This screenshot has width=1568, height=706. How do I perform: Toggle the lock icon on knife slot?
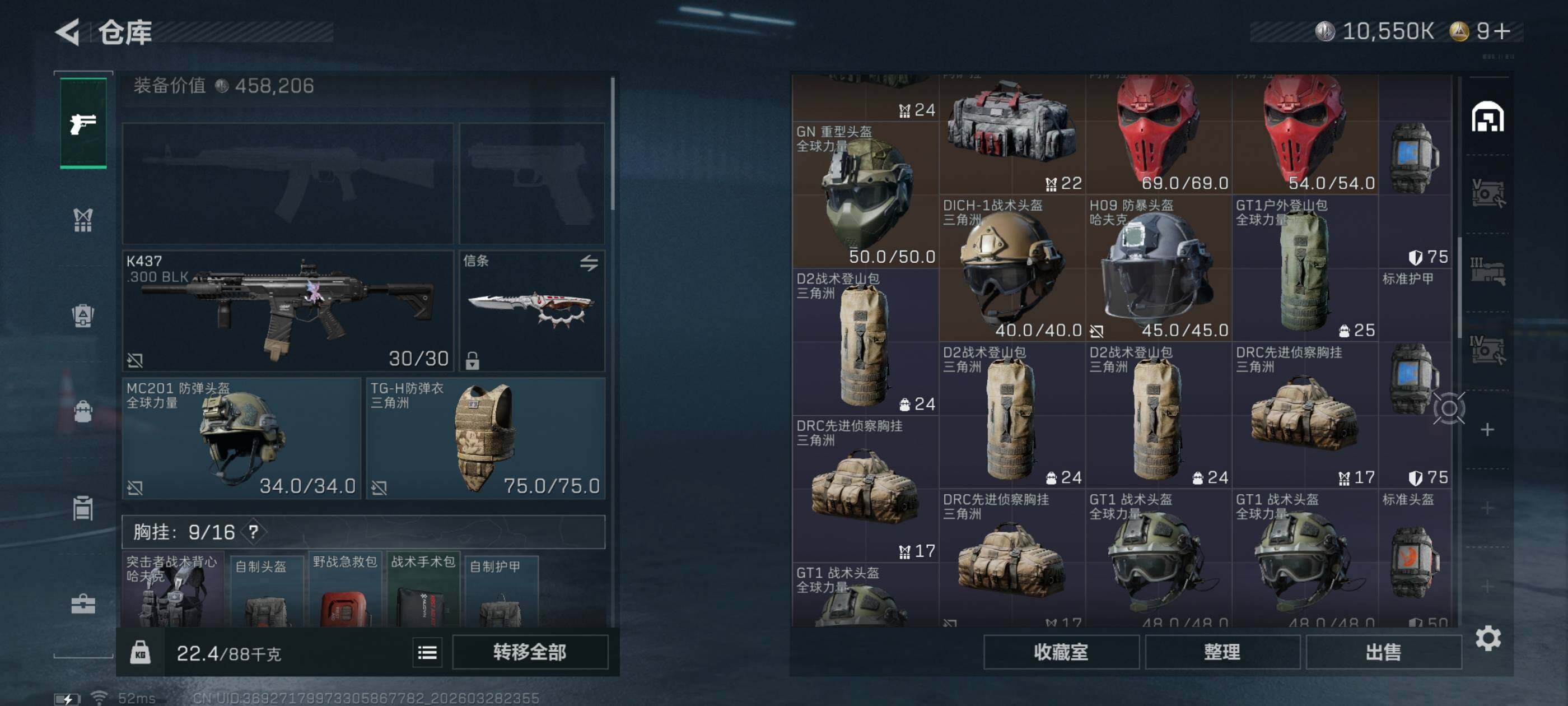[472, 361]
